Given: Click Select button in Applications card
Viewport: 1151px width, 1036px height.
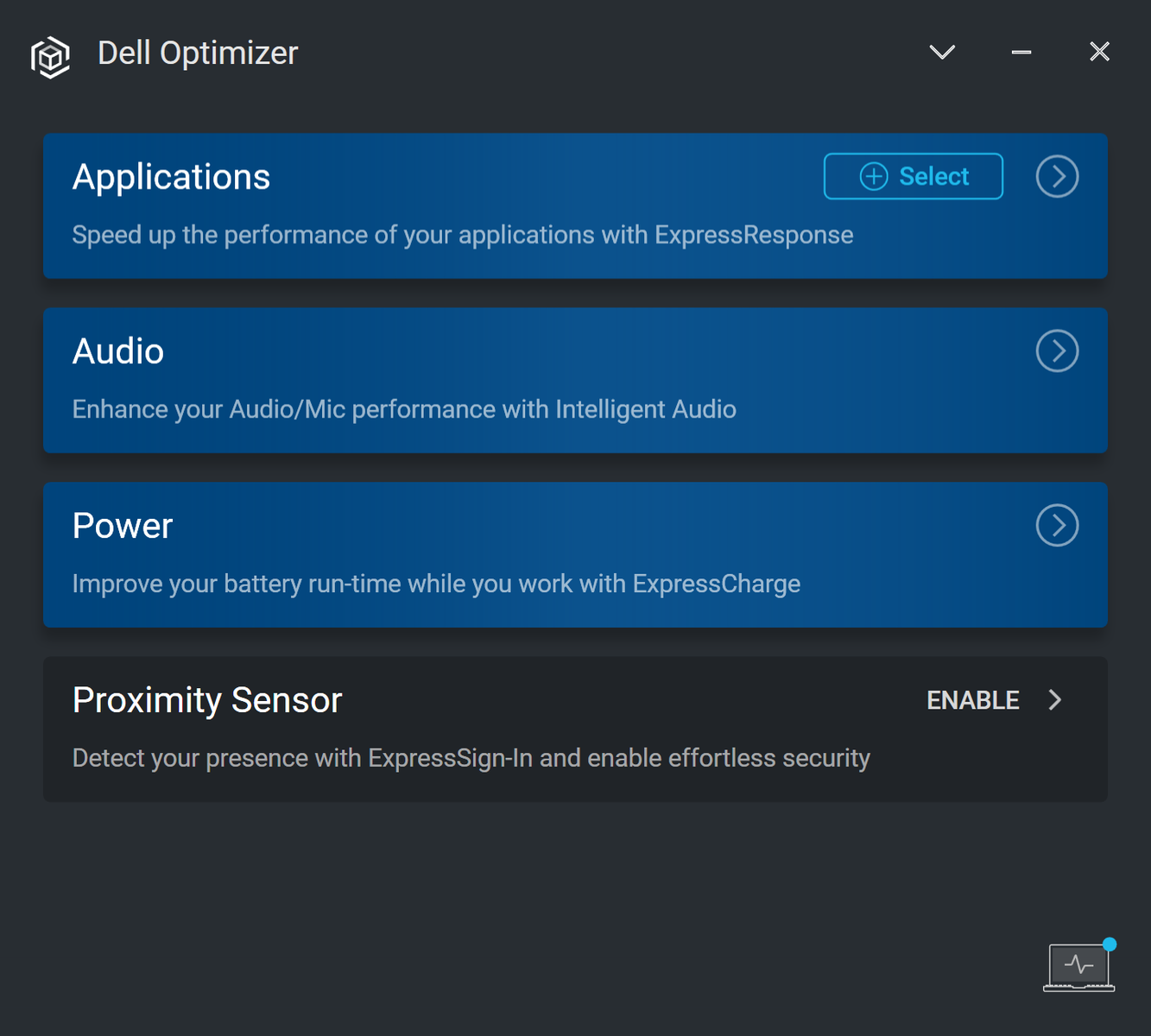Looking at the screenshot, I should point(914,176).
